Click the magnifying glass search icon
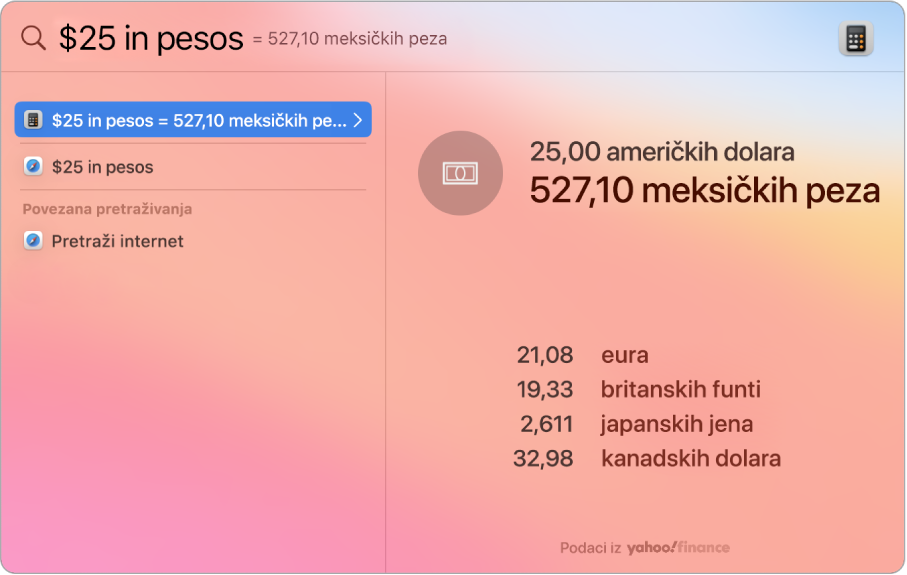907x575 pixels. [33, 38]
